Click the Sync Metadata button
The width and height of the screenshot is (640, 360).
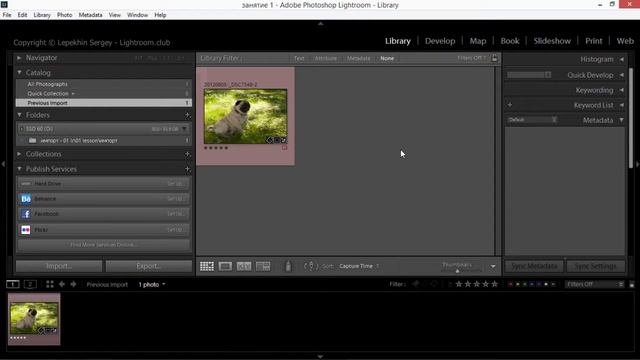point(534,266)
